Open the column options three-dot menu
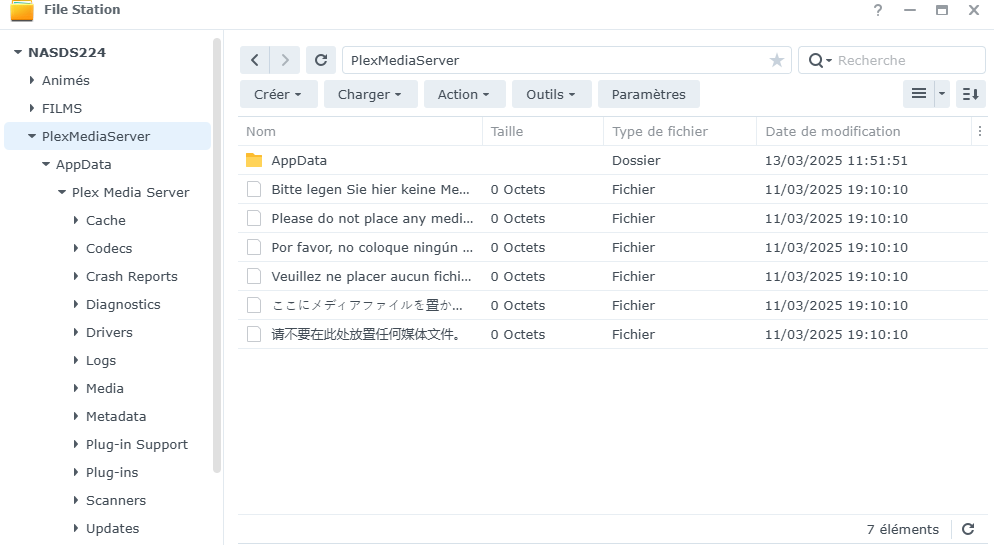The image size is (994, 545). (979, 131)
